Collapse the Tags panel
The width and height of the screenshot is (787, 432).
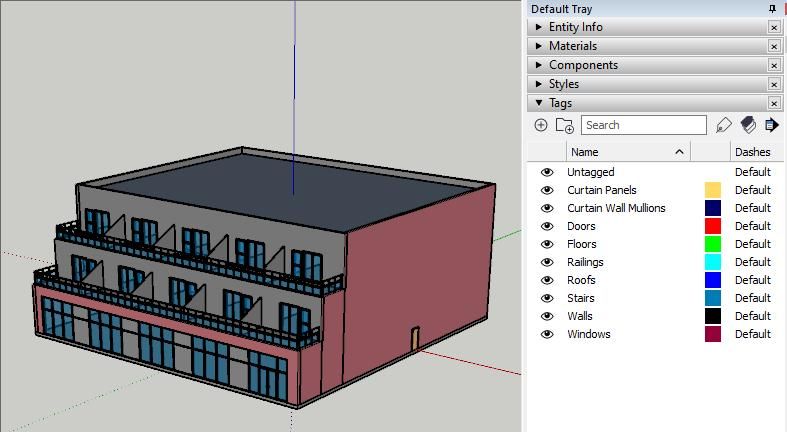(x=539, y=103)
